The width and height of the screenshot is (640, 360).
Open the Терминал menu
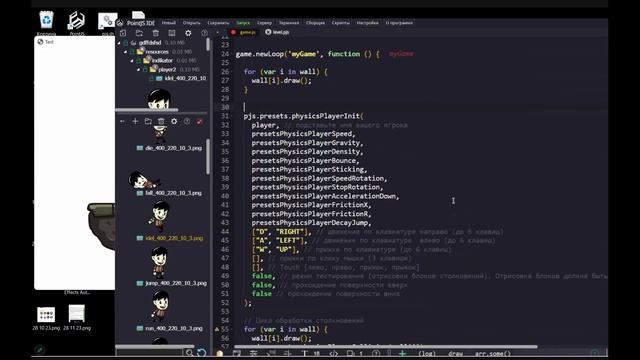click(289, 23)
